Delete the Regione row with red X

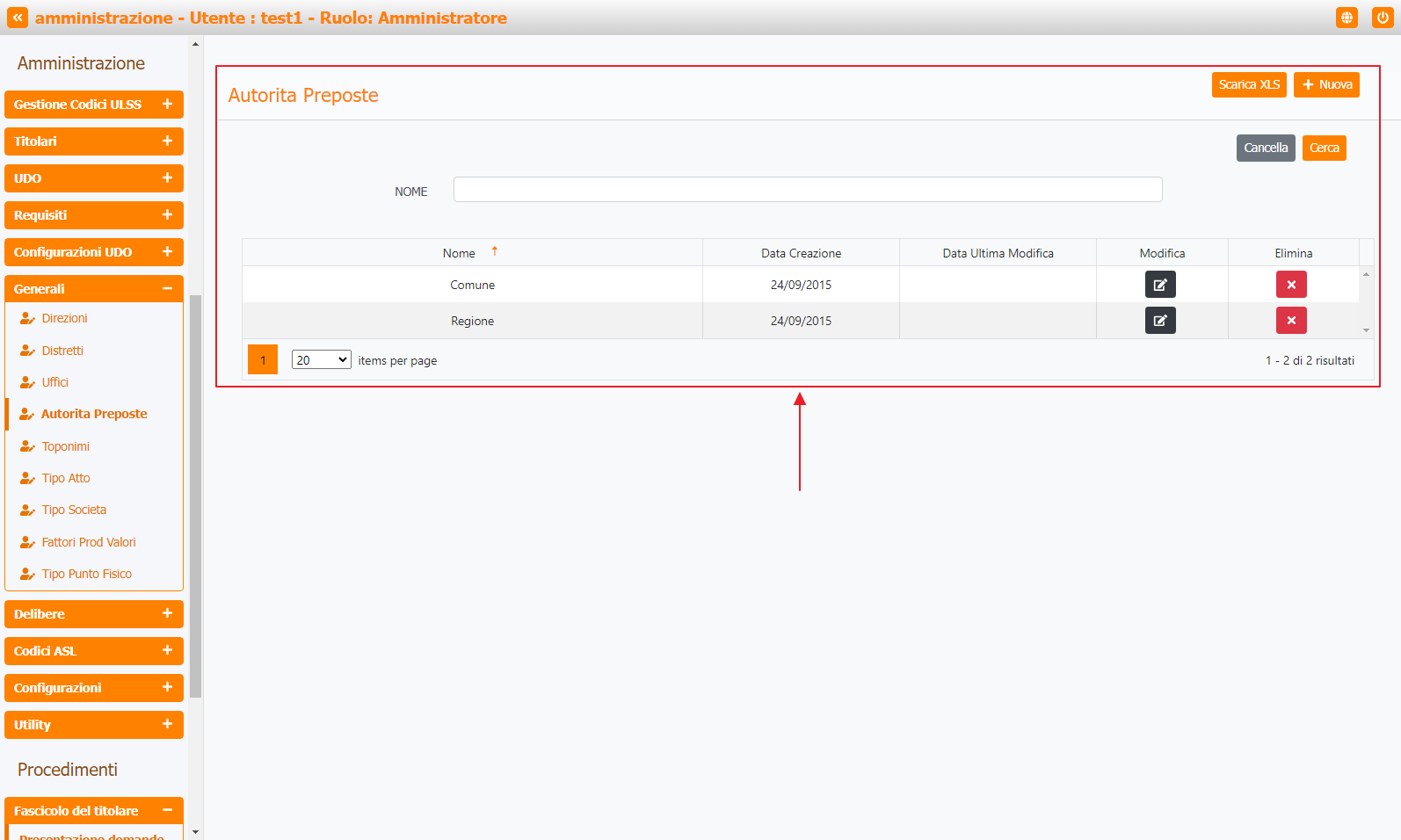[1291, 321]
